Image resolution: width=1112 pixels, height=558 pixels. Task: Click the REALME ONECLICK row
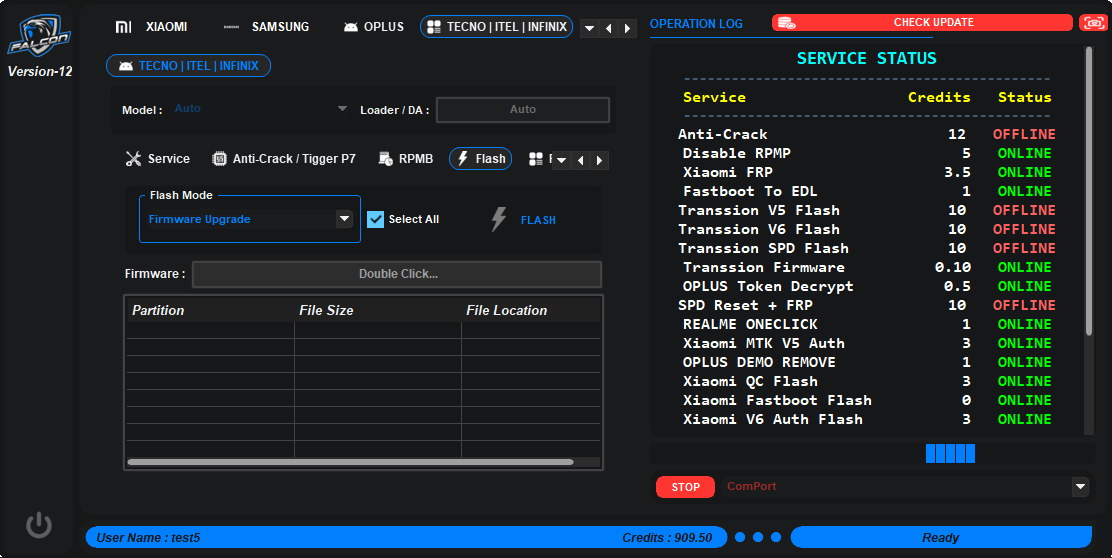867,324
